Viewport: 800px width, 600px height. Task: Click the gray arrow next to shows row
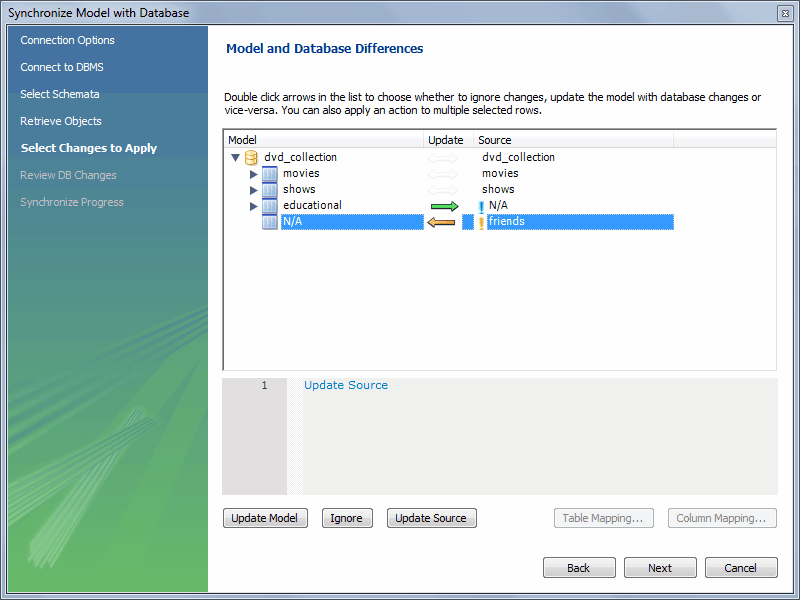click(x=444, y=189)
